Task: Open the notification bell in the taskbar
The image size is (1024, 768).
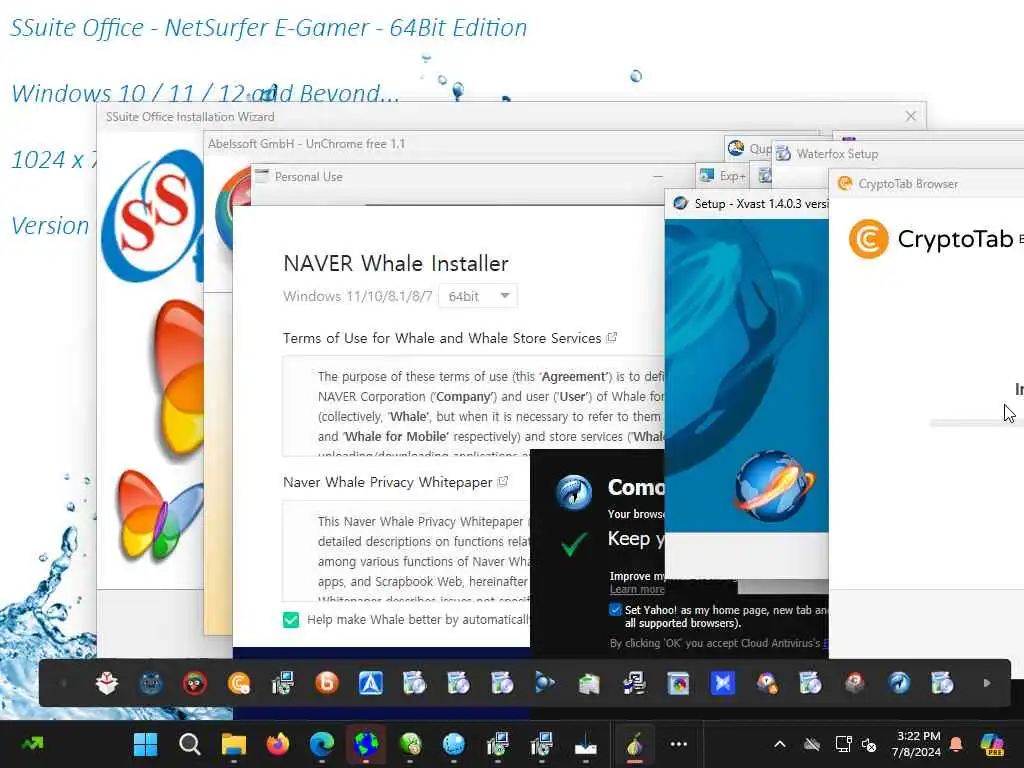Action: click(956, 744)
